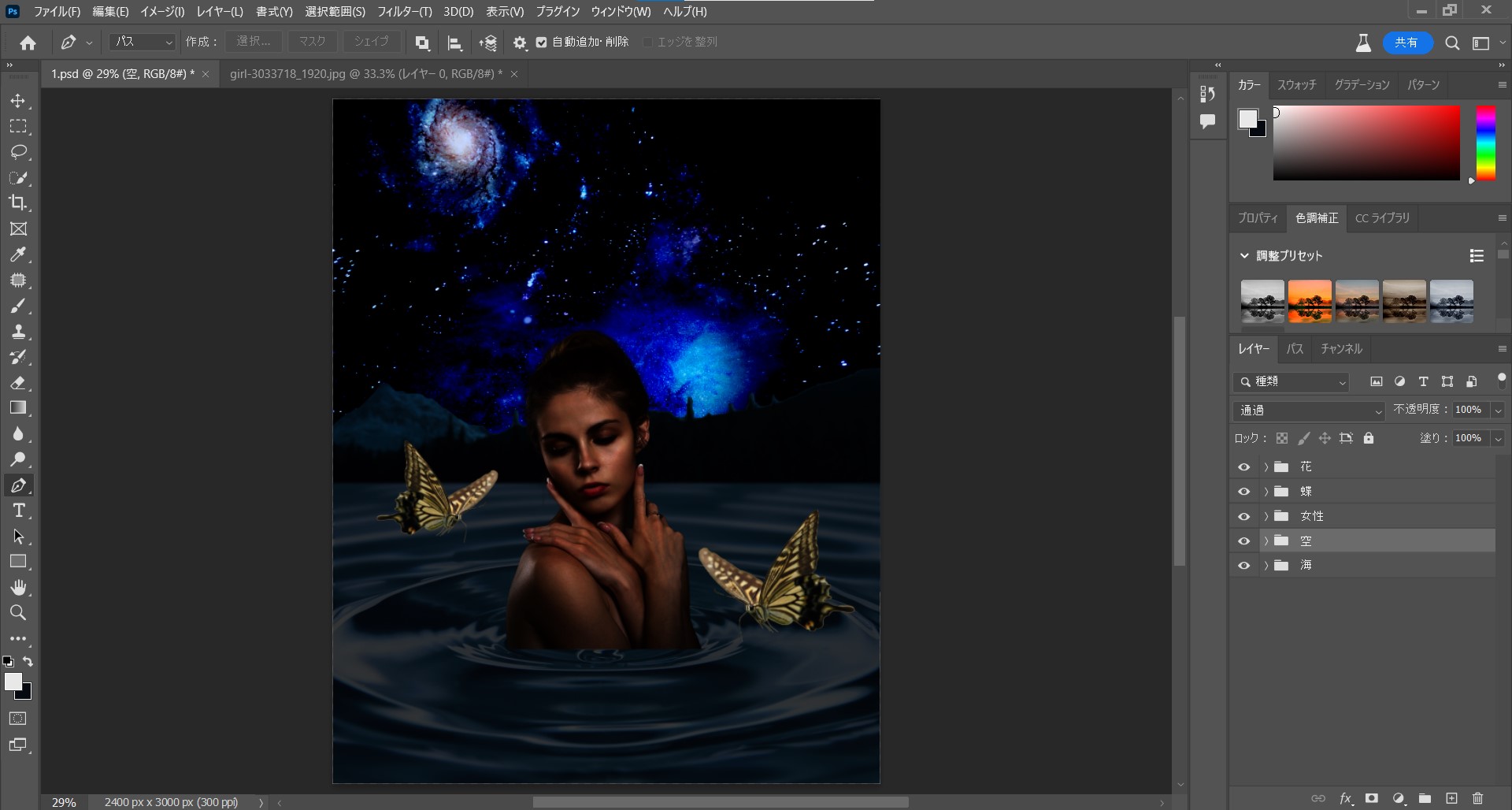Select the Brush tool

18,306
